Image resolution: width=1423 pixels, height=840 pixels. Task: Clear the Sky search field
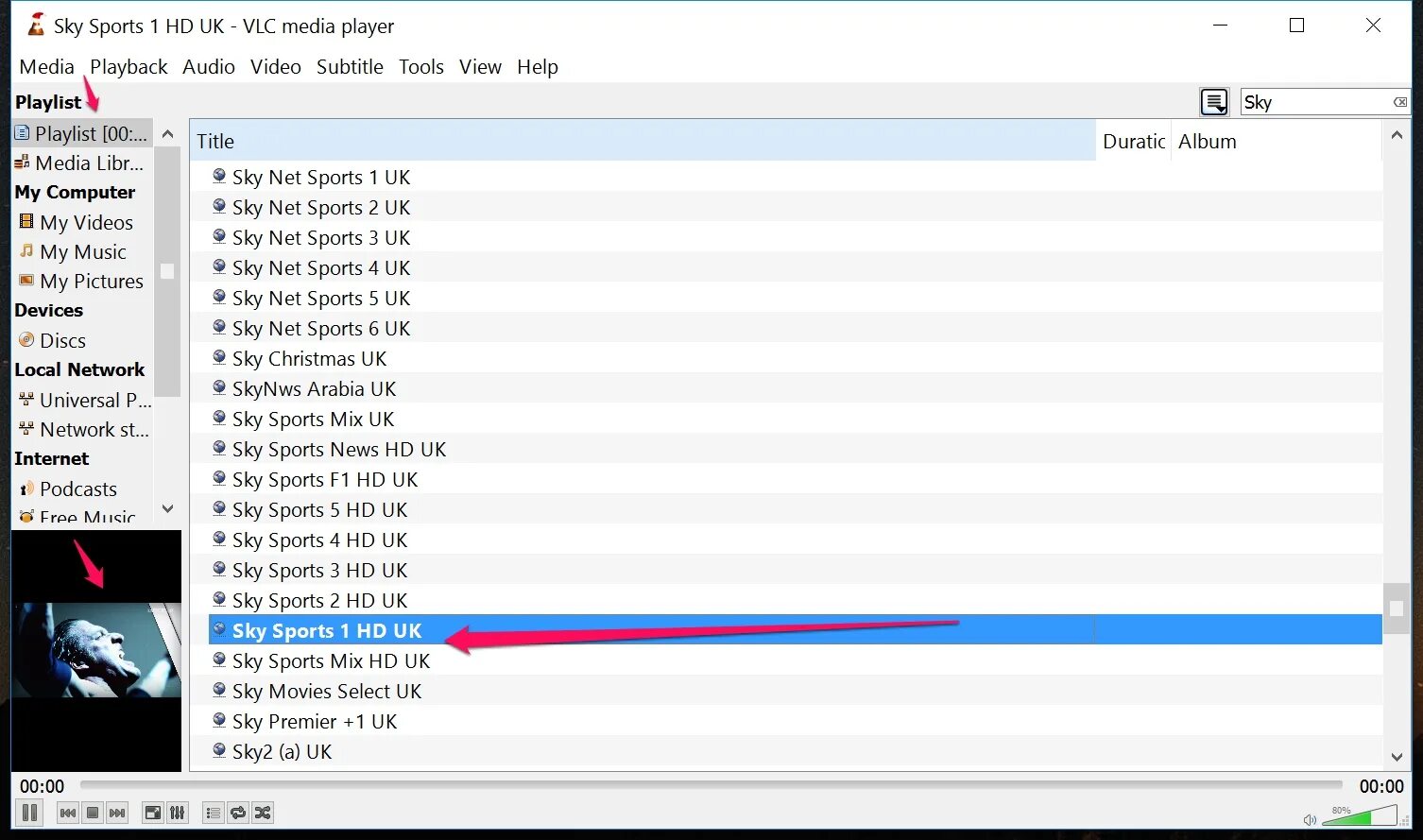[x=1400, y=102]
